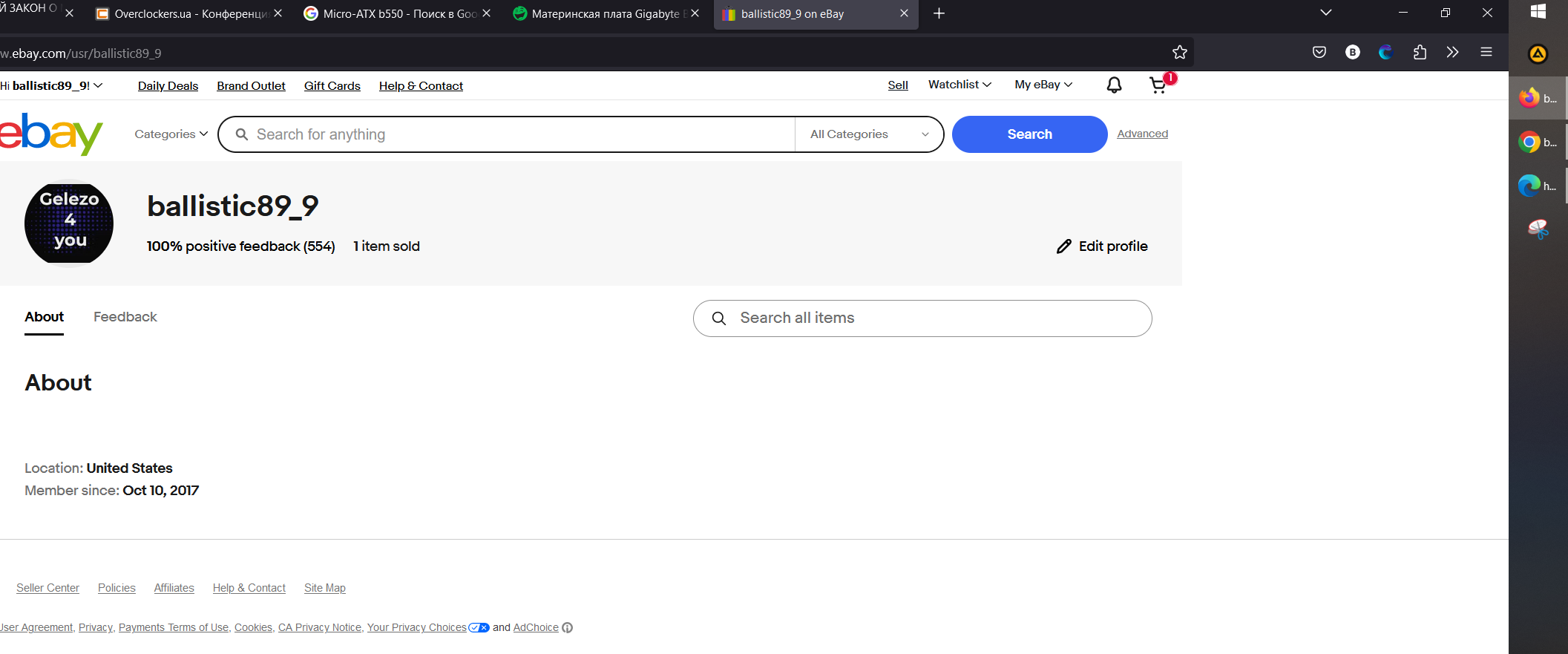
Task: Click the Your Privacy Choices toggle icon
Action: tap(479, 628)
